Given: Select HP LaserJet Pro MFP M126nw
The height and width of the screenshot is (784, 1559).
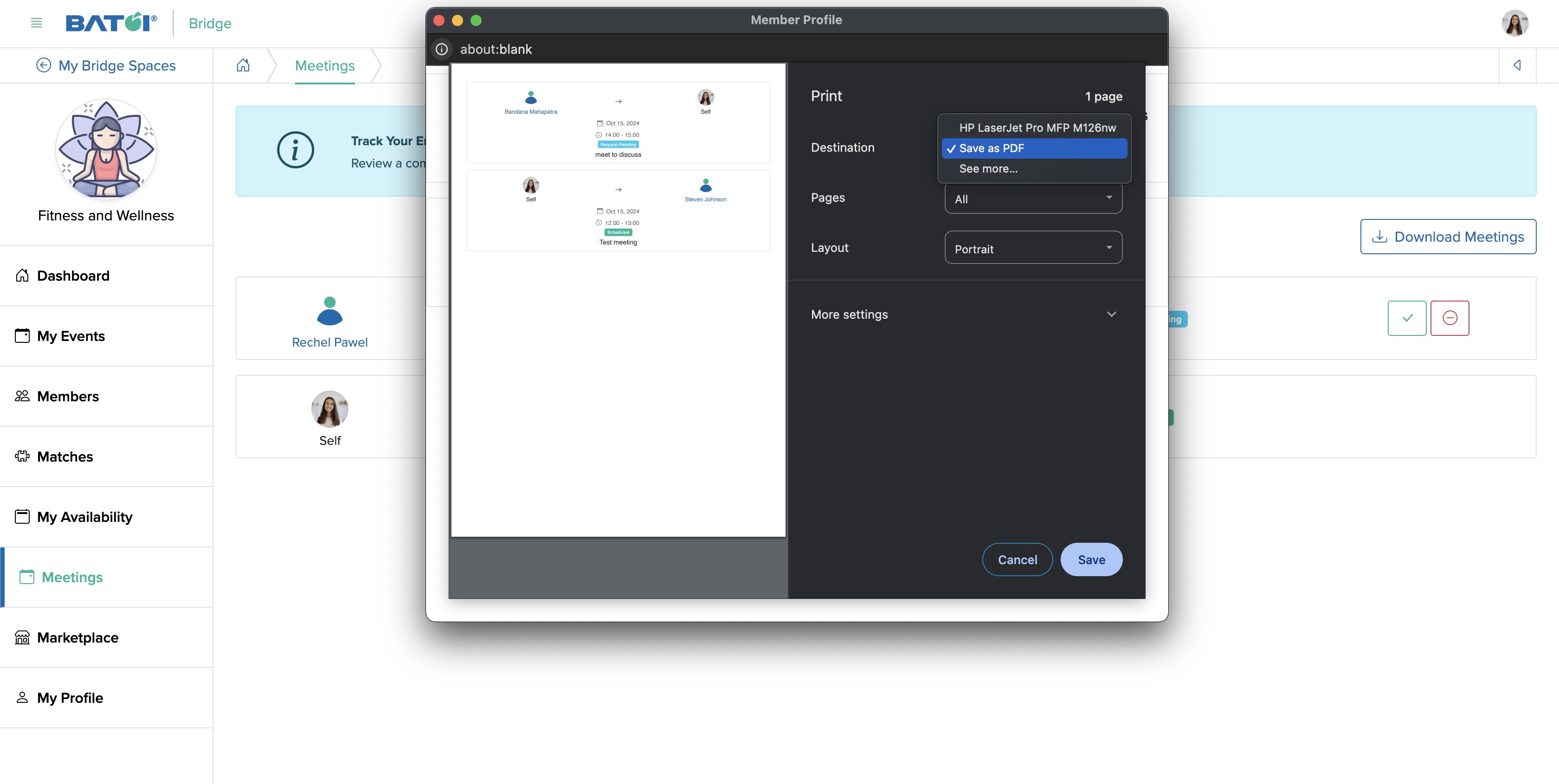Looking at the screenshot, I should [x=1038, y=127].
